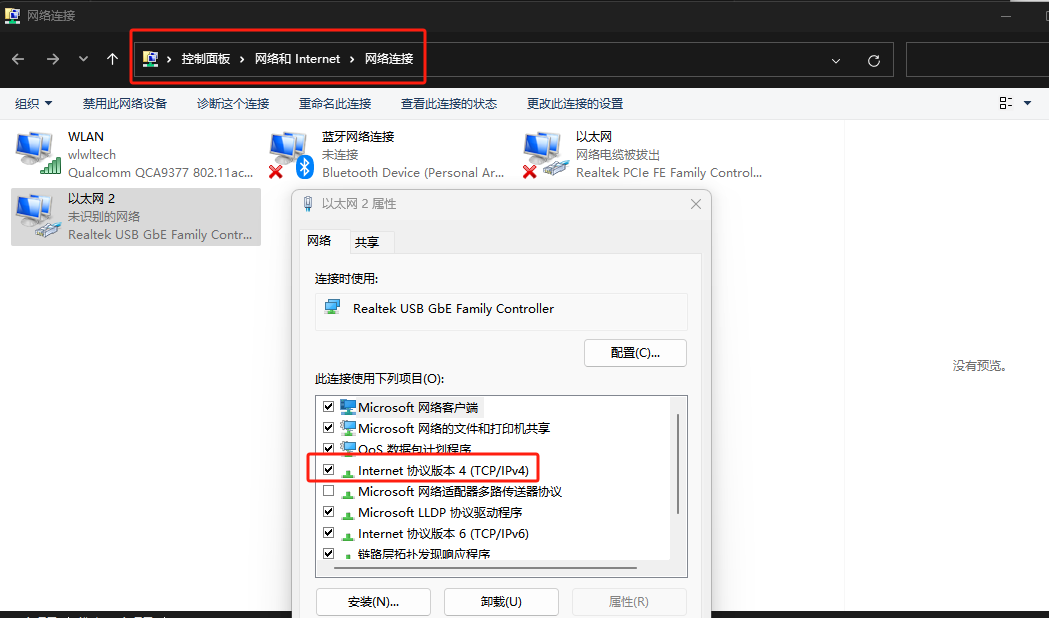Change view layout icon
The width and height of the screenshot is (1049, 618).
(x=1006, y=103)
